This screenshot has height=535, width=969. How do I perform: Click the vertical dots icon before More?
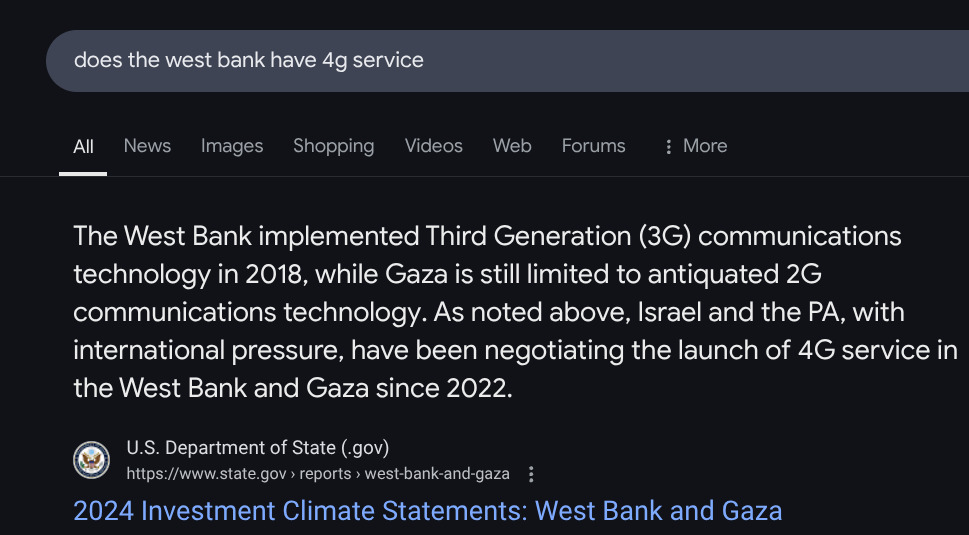669,147
